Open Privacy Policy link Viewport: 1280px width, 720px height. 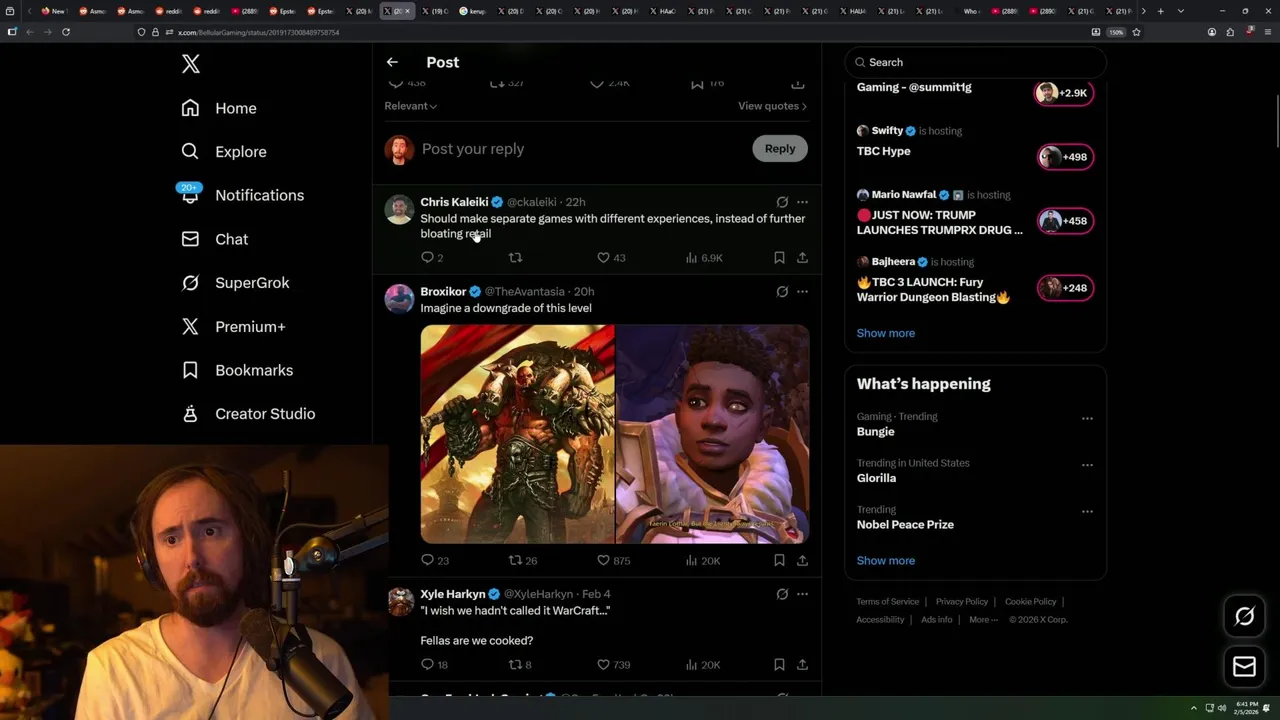click(x=962, y=602)
